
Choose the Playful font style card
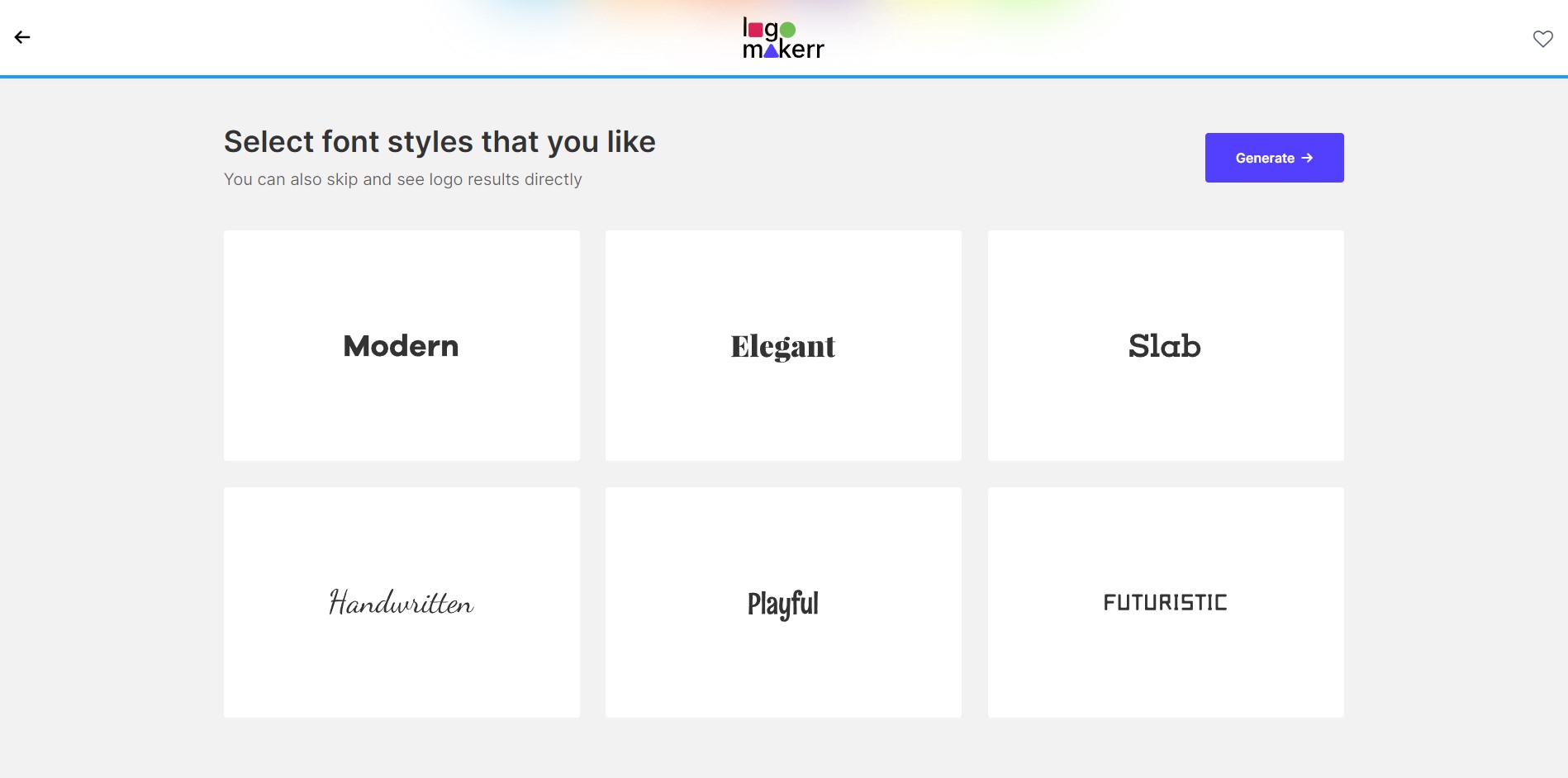pyautogui.click(x=783, y=602)
